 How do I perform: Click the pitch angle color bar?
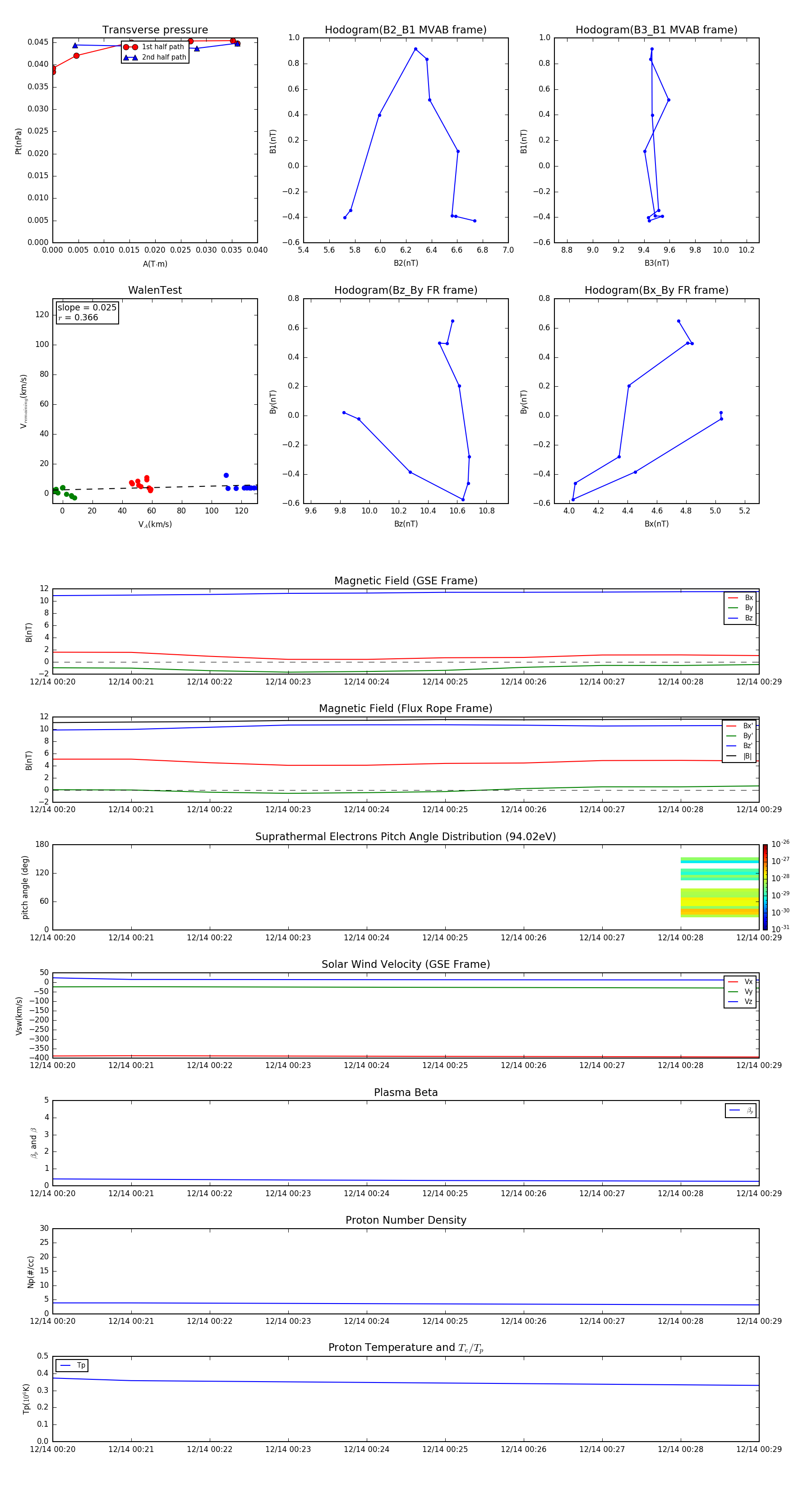coord(765,887)
